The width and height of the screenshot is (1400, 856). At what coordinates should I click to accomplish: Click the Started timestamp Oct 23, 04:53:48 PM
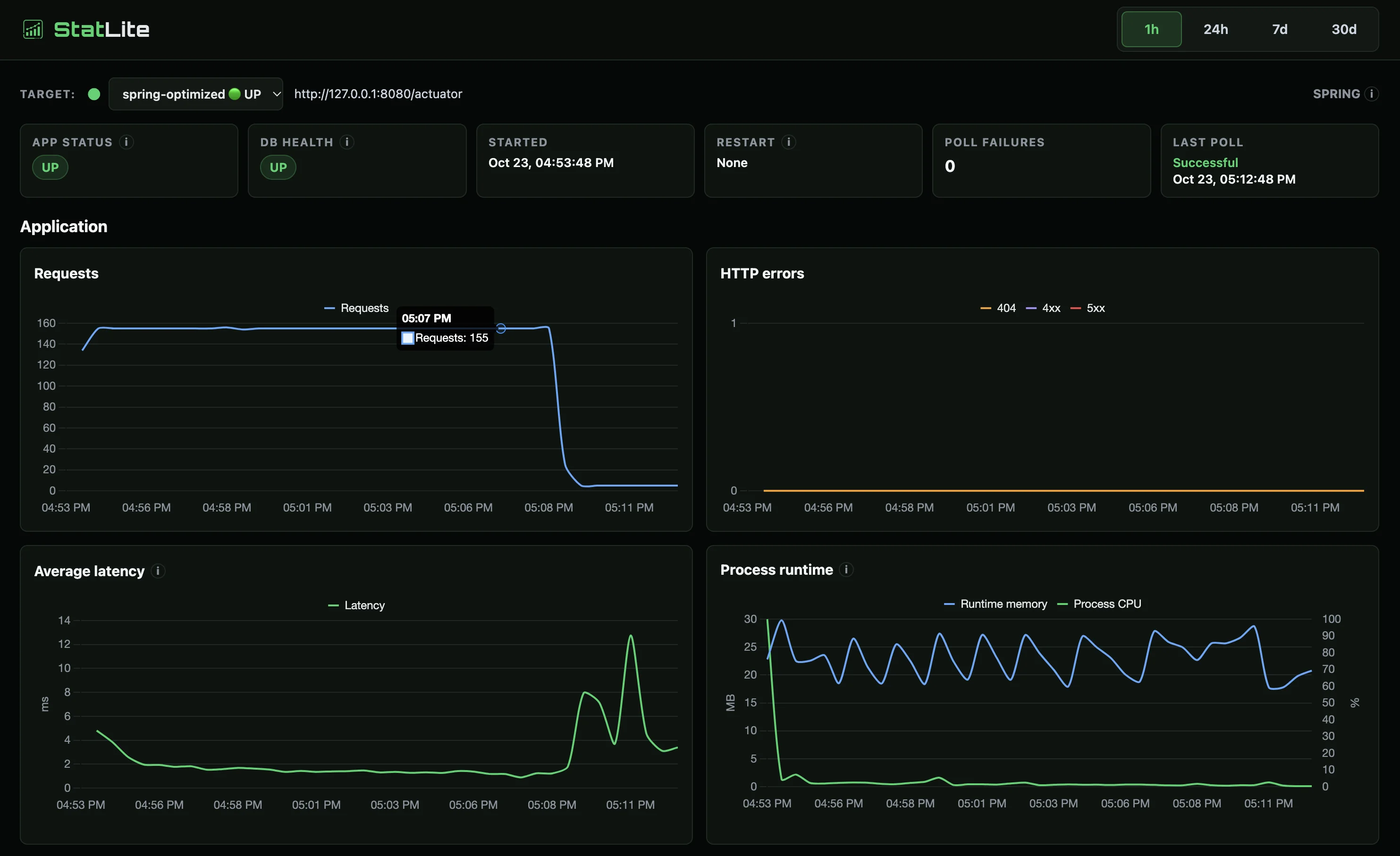click(551, 163)
